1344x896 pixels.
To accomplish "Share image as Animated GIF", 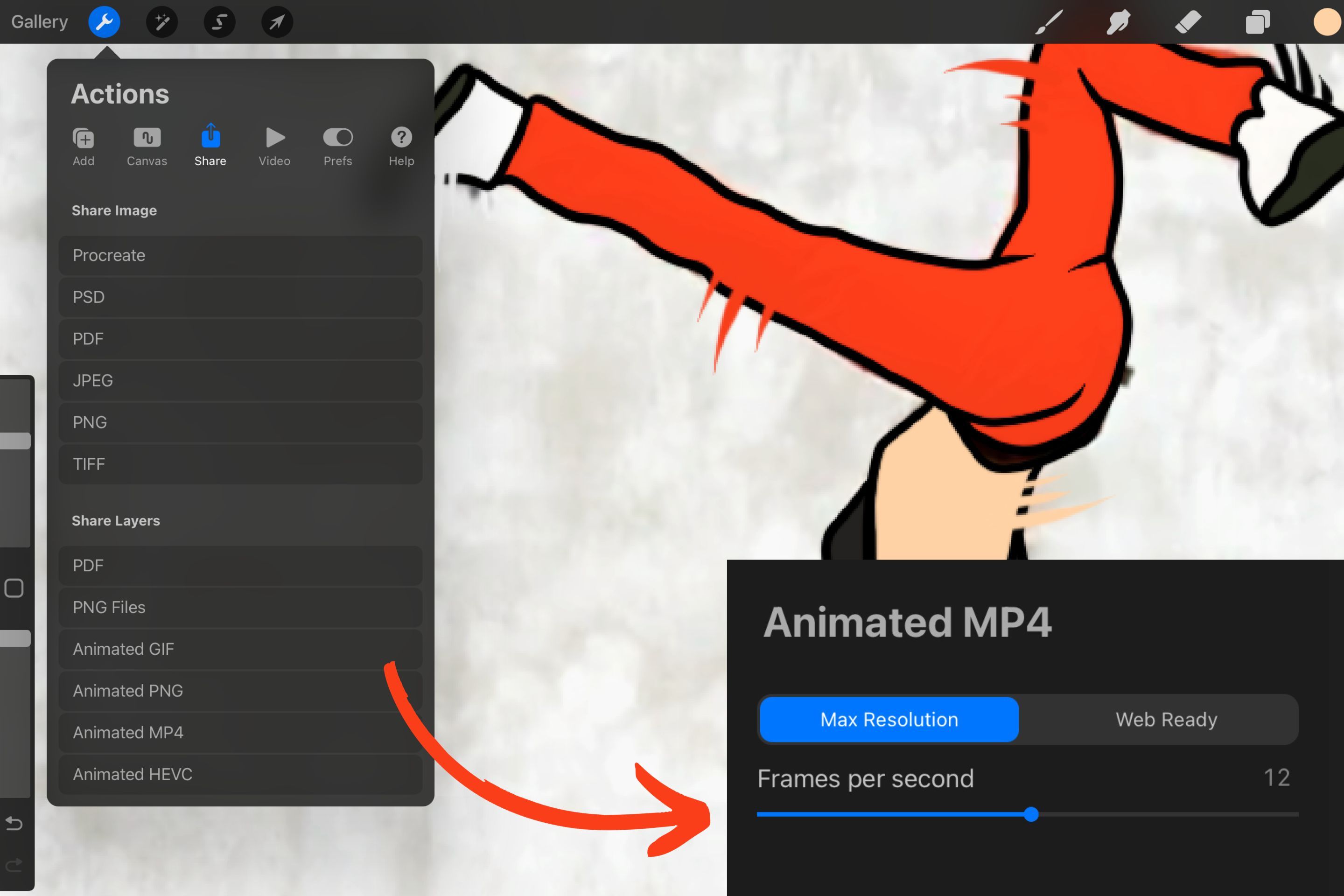I will 240,649.
